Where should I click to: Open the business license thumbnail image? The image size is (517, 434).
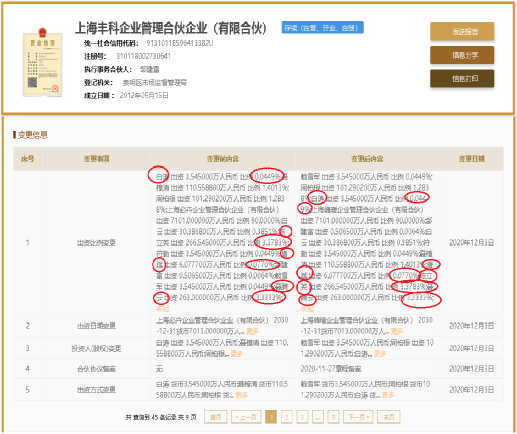(x=42, y=63)
